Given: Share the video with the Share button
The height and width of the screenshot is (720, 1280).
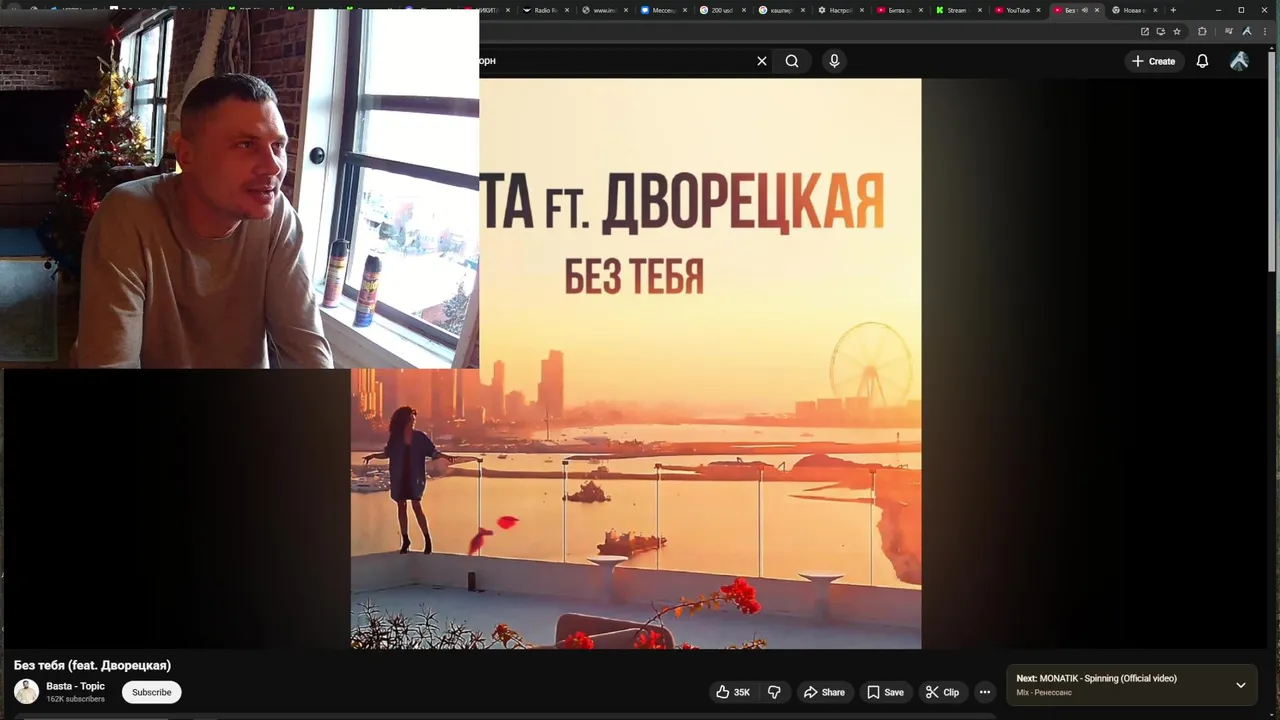Looking at the screenshot, I should tap(825, 692).
